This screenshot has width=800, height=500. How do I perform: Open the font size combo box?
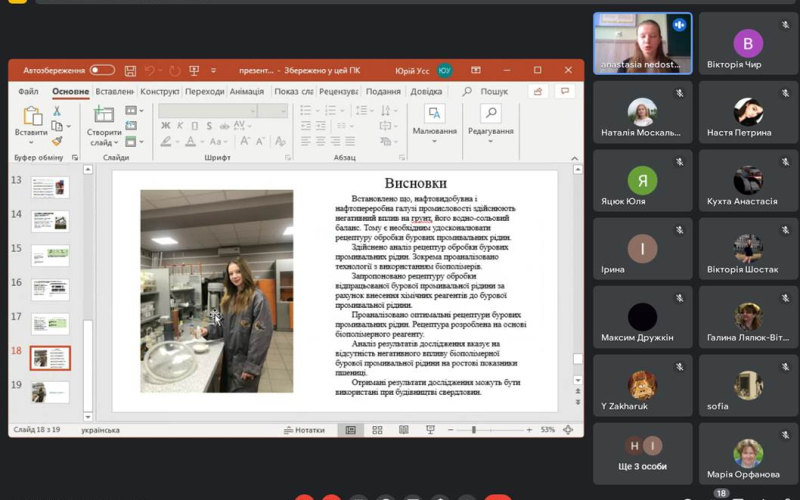click(x=272, y=110)
